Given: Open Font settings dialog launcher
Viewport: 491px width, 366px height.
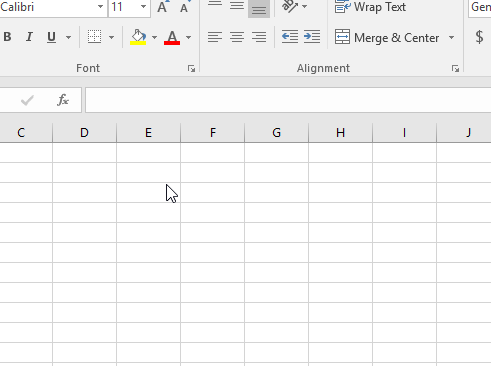Looking at the screenshot, I should (x=191, y=69).
